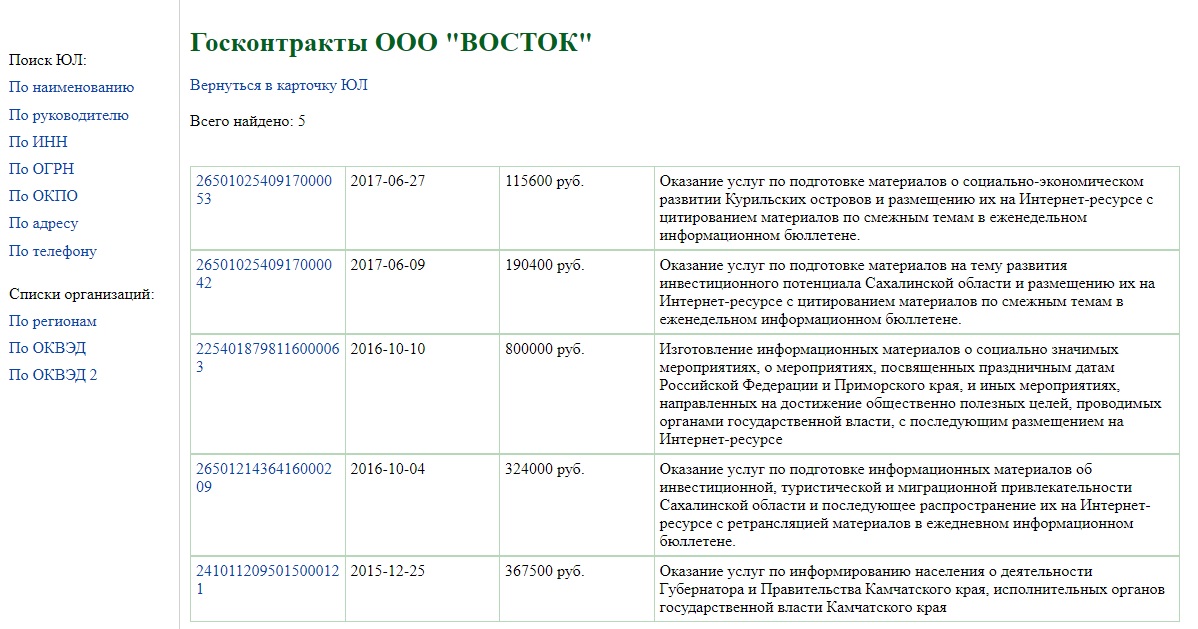Open search by name (По наименованию)
The width and height of the screenshot is (1198, 629).
point(71,88)
